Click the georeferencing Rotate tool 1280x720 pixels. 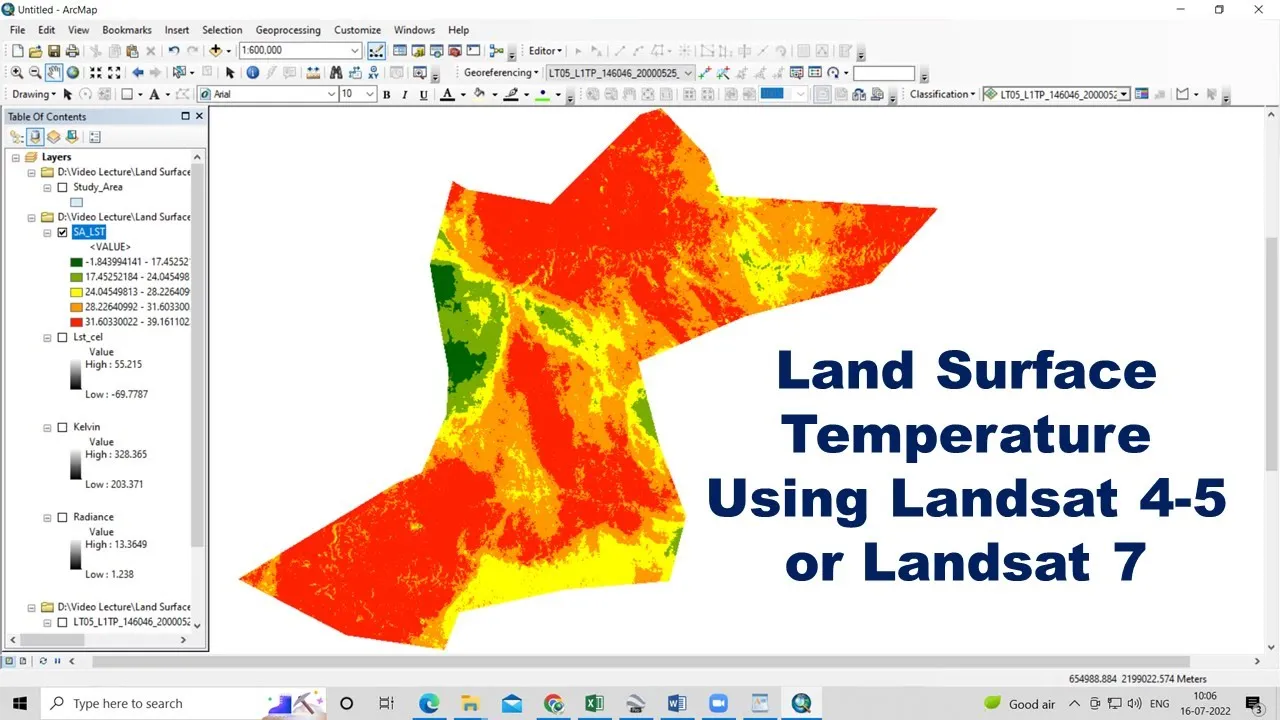coord(833,73)
